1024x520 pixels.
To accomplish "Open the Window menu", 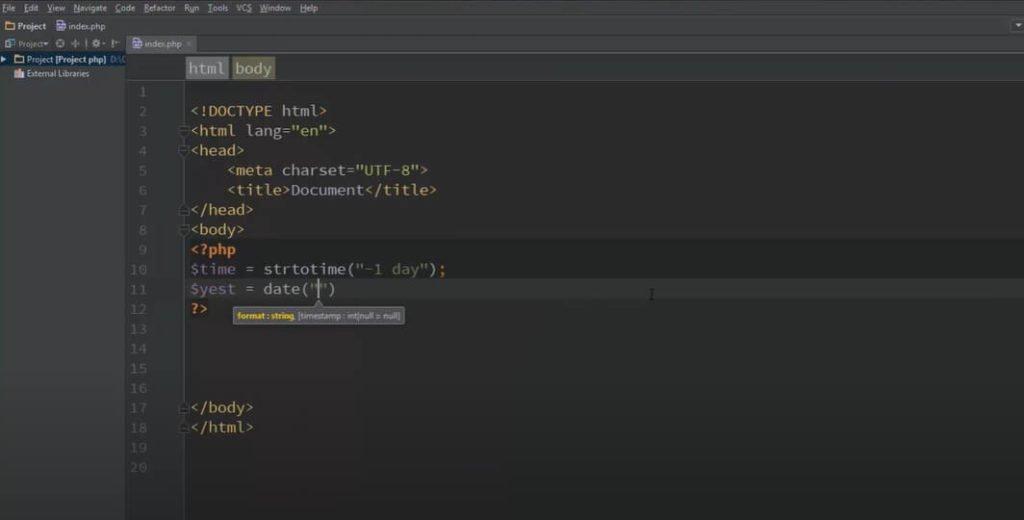I will pyautogui.click(x=275, y=8).
